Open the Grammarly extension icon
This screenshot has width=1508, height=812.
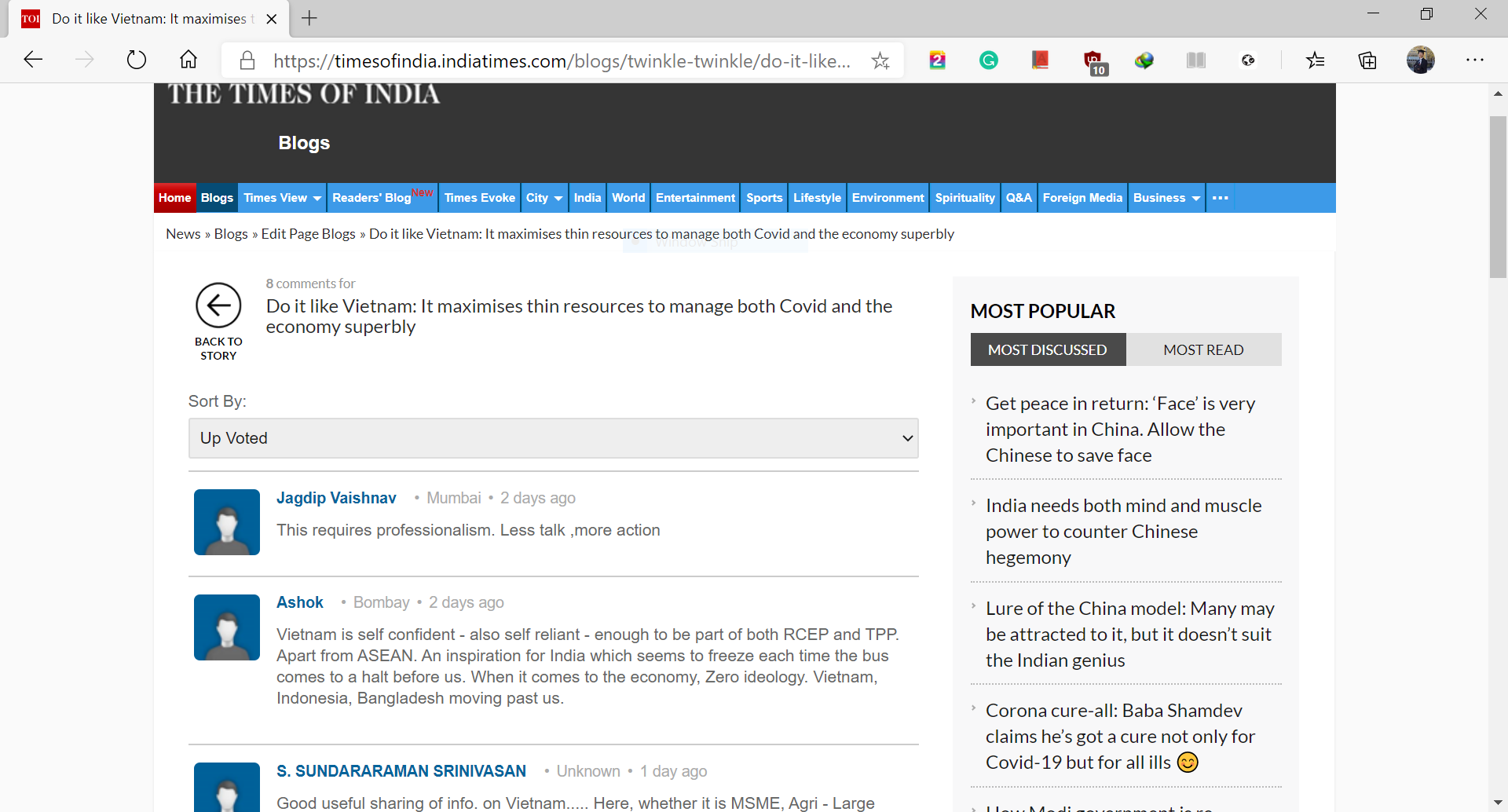[989, 60]
